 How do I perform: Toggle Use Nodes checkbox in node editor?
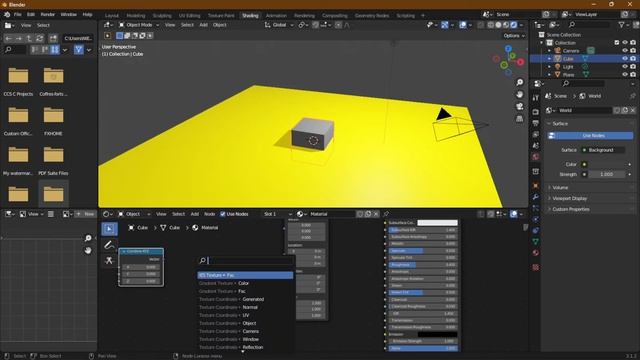pos(223,214)
